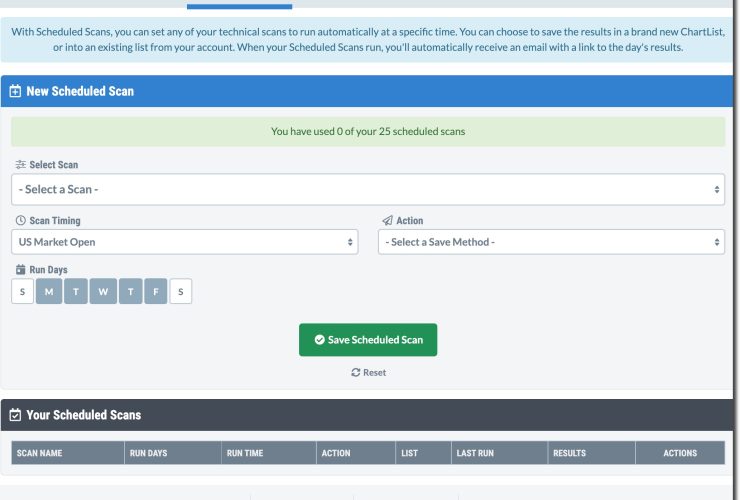Click the active blue tab underline at top
This screenshot has width=740, height=500.
click(x=239, y=6)
